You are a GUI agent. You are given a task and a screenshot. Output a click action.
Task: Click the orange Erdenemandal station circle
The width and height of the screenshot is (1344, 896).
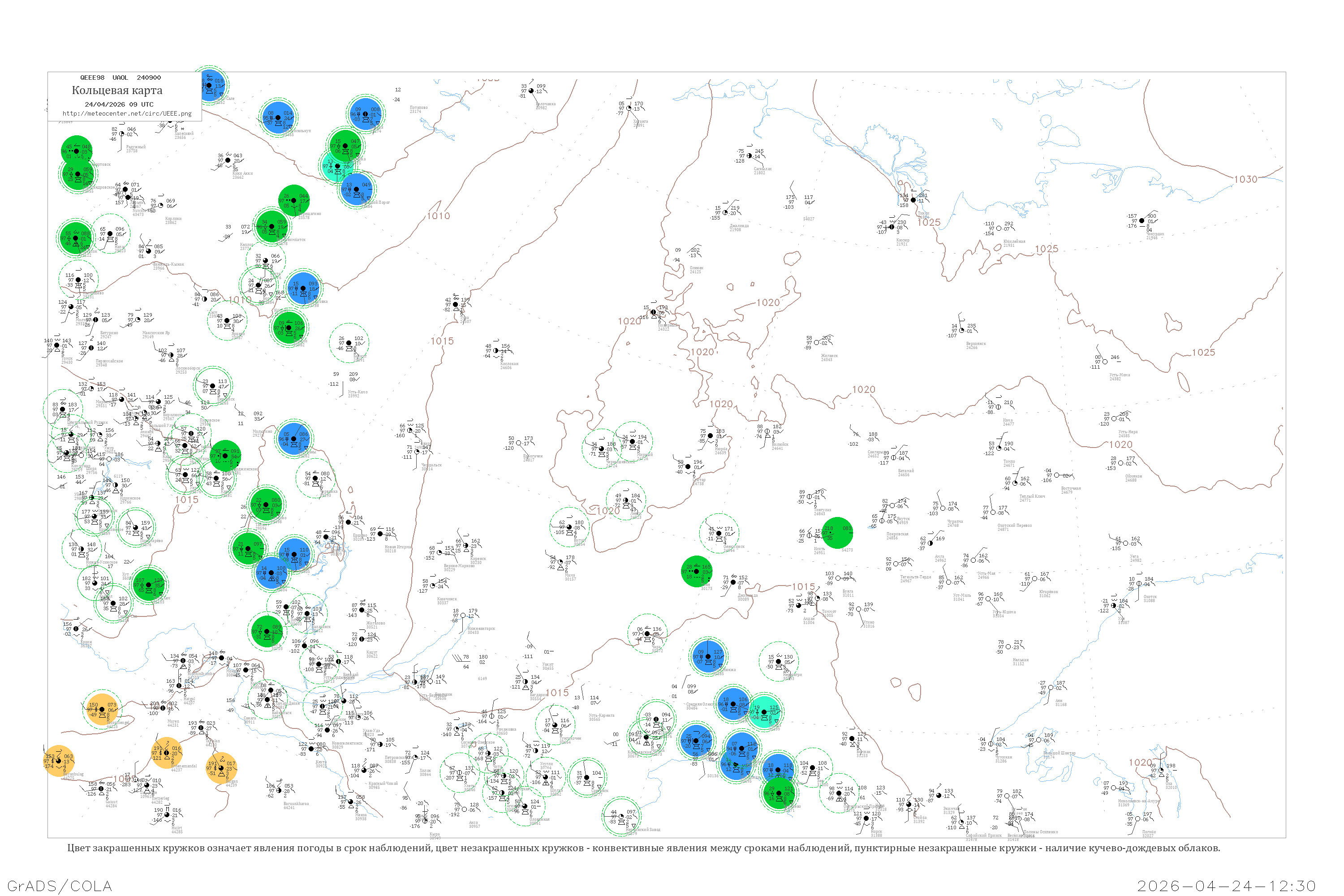point(168,753)
